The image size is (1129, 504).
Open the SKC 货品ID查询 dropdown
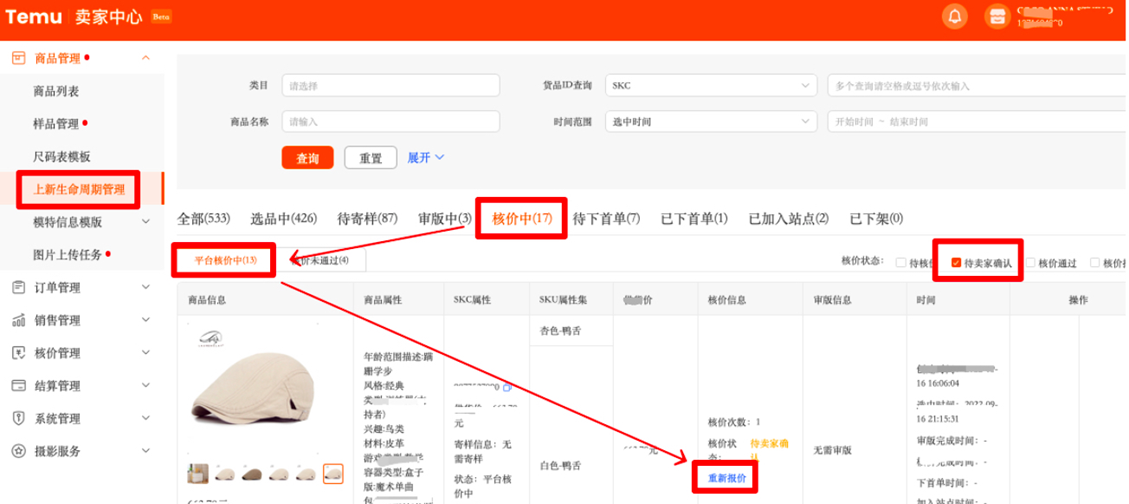[711, 86]
